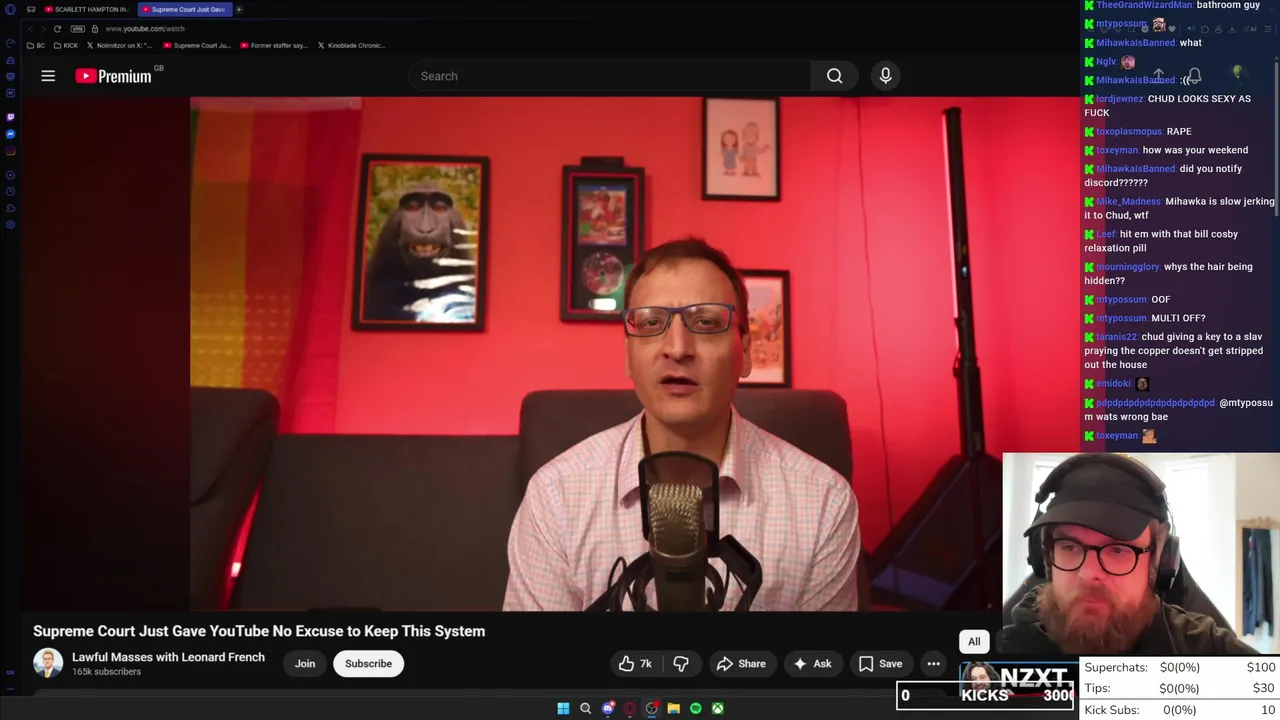Open the Nolimitzor on X bookmark
1280x720 pixels.
pyautogui.click(x=120, y=45)
